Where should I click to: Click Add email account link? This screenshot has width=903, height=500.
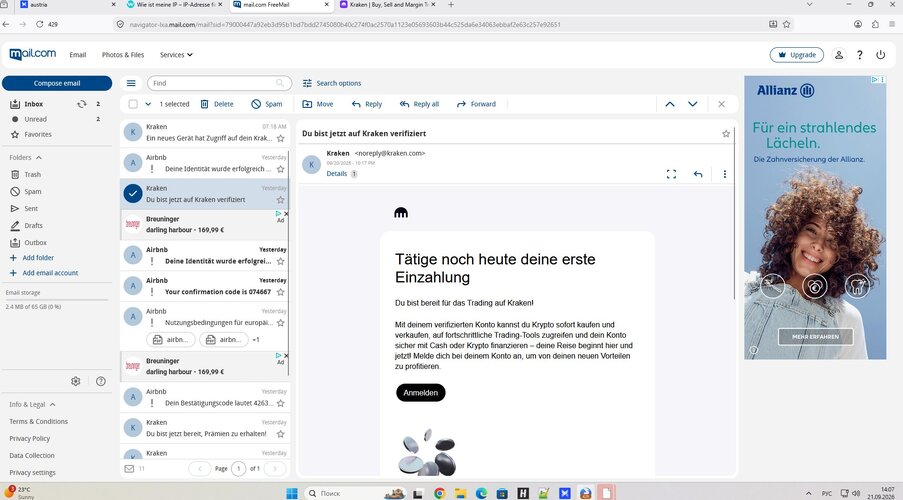click(x=50, y=273)
